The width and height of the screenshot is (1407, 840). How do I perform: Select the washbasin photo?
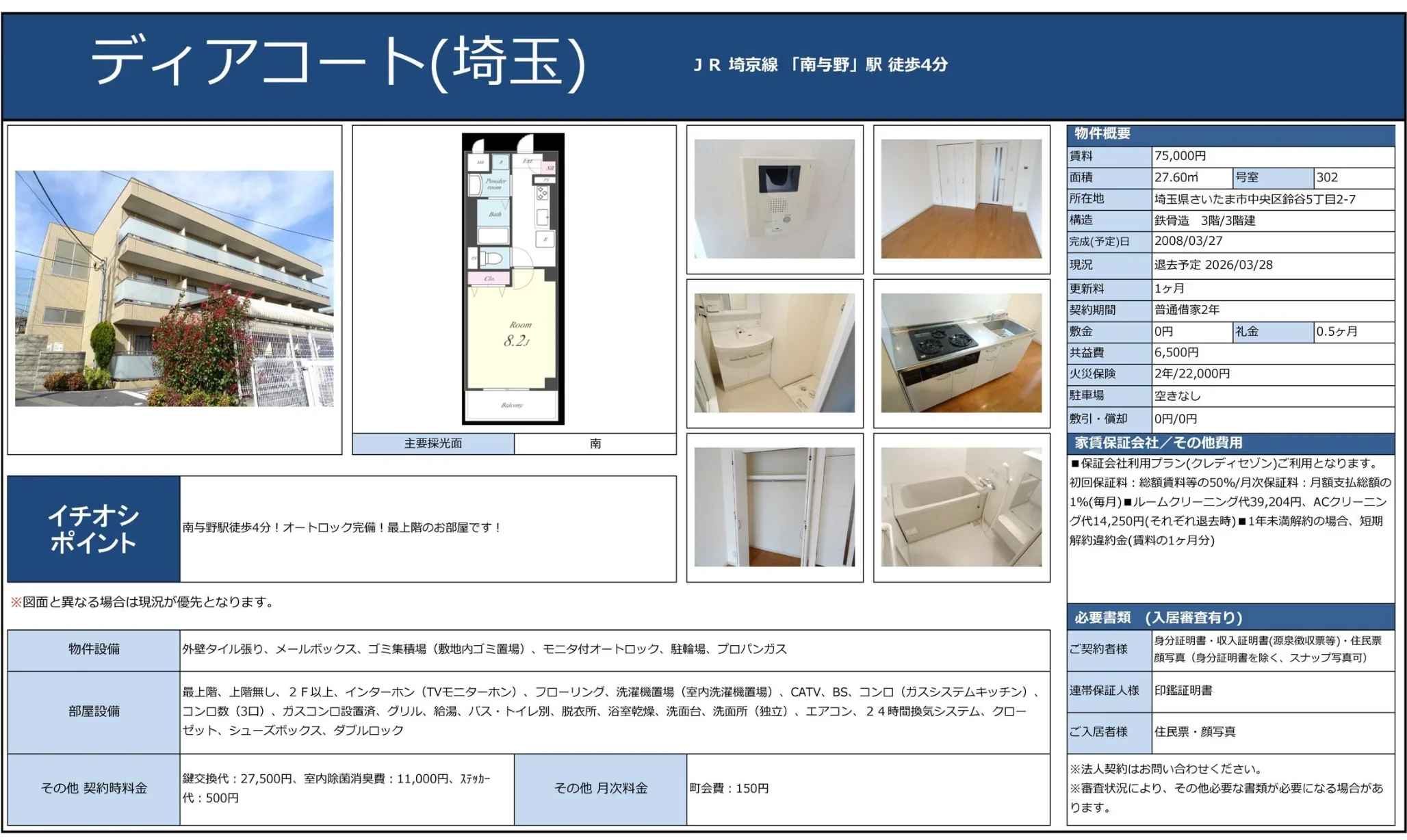pyautogui.click(x=774, y=353)
